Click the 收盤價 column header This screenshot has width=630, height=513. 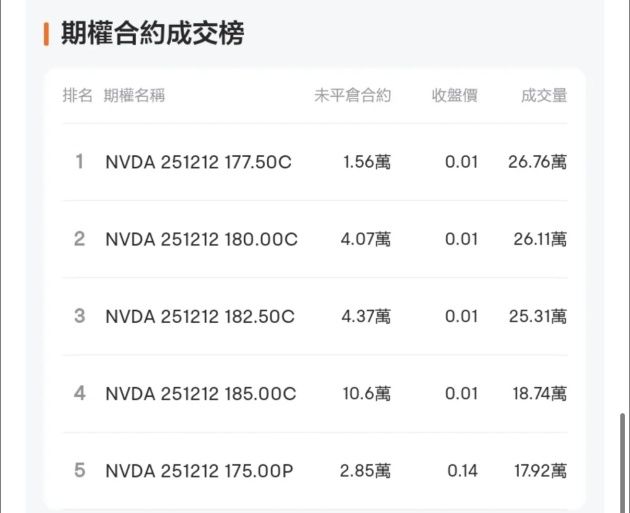click(x=454, y=96)
